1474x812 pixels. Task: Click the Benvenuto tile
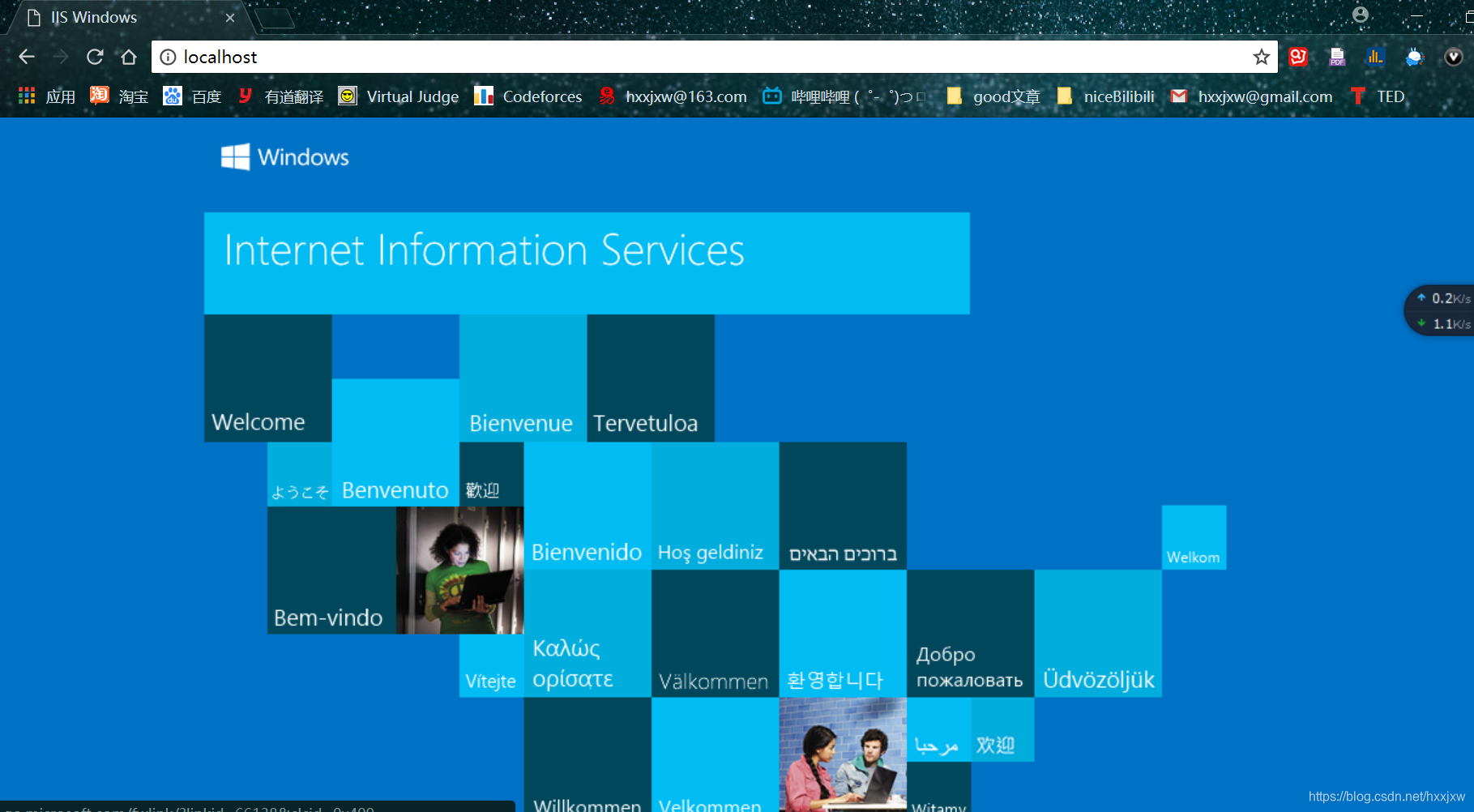pyautogui.click(x=395, y=442)
